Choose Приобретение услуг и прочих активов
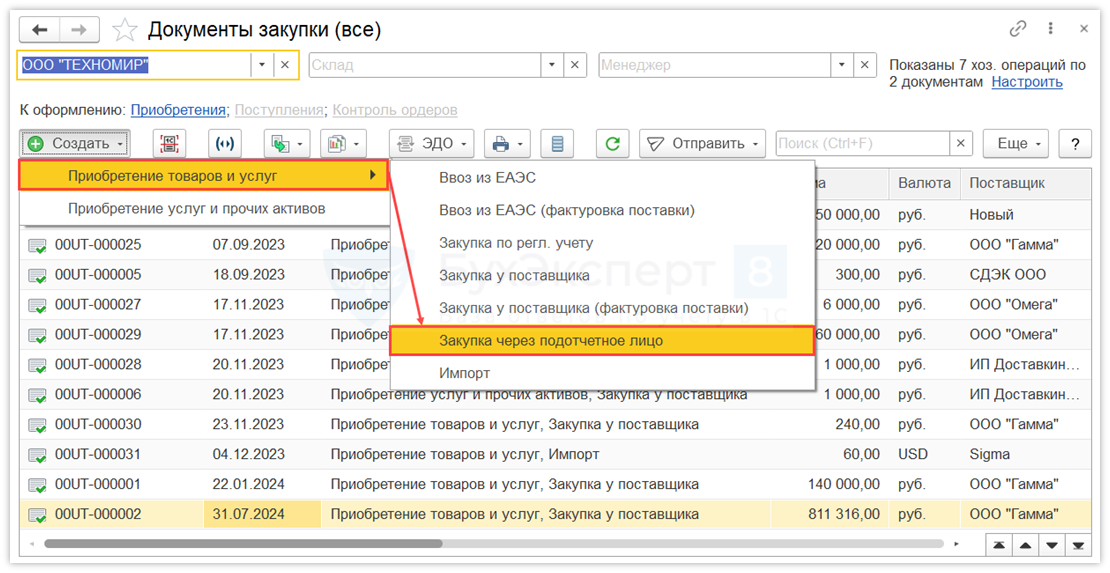 [x=196, y=209]
